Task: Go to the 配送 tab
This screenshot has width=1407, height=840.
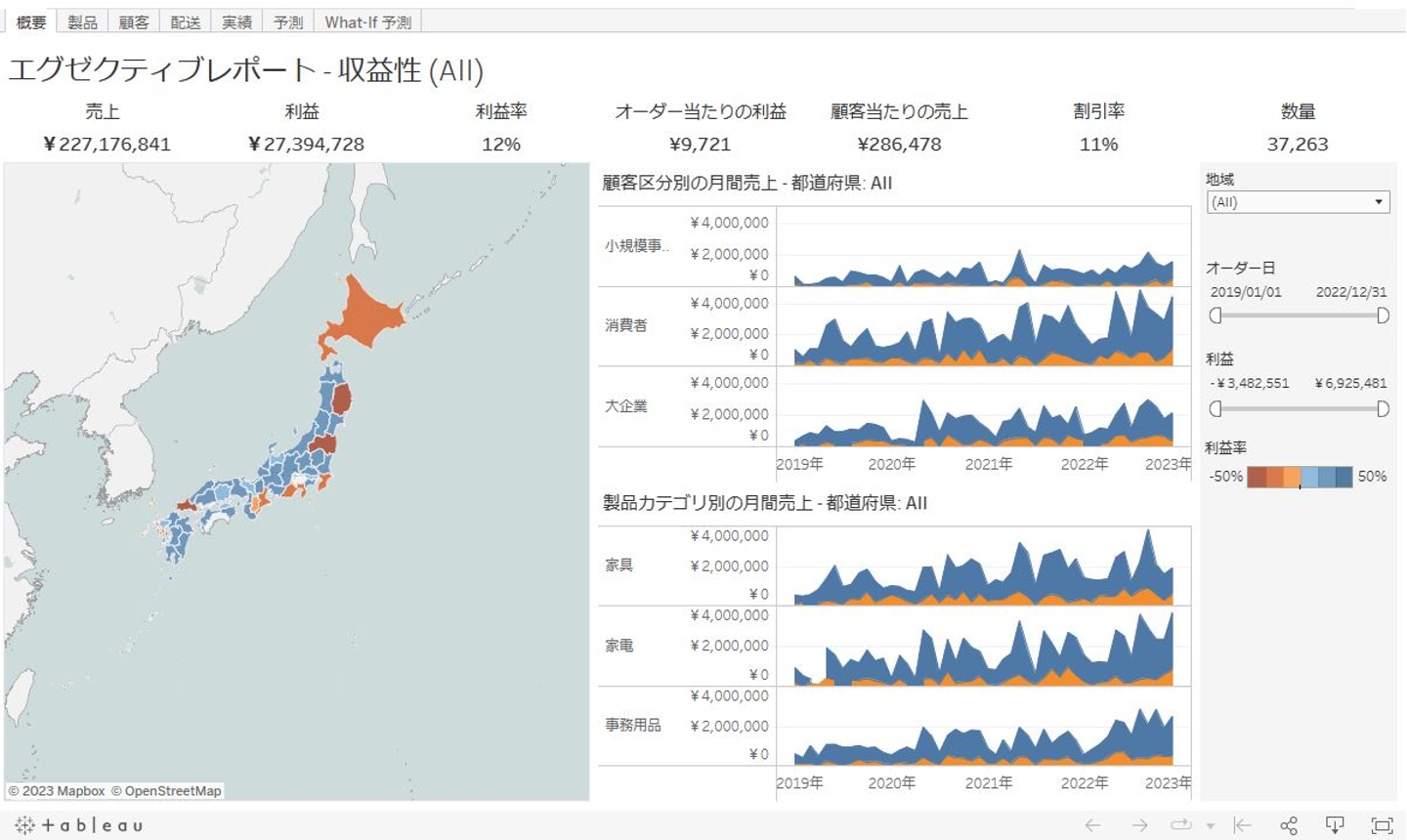Action: click(186, 21)
